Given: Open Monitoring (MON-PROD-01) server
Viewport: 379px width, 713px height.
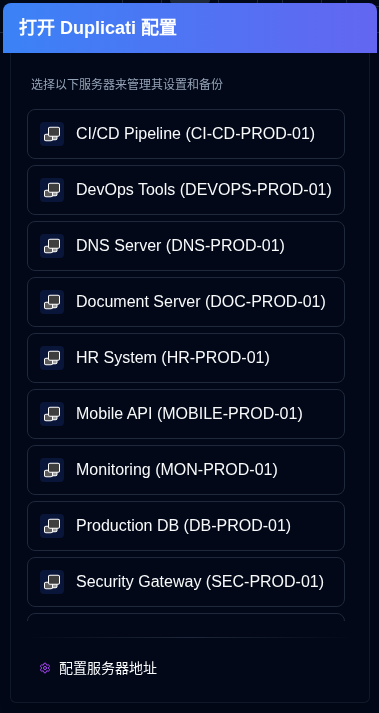Looking at the screenshot, I should pos(186,469).
